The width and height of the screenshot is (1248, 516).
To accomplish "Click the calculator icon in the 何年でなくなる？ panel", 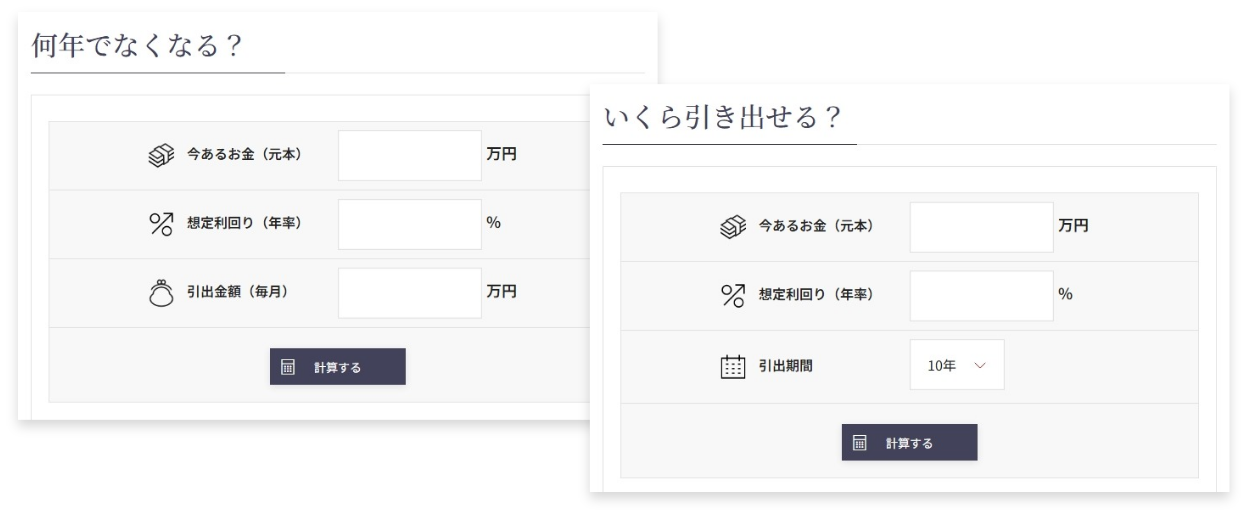I will click(x=288, y=367).
